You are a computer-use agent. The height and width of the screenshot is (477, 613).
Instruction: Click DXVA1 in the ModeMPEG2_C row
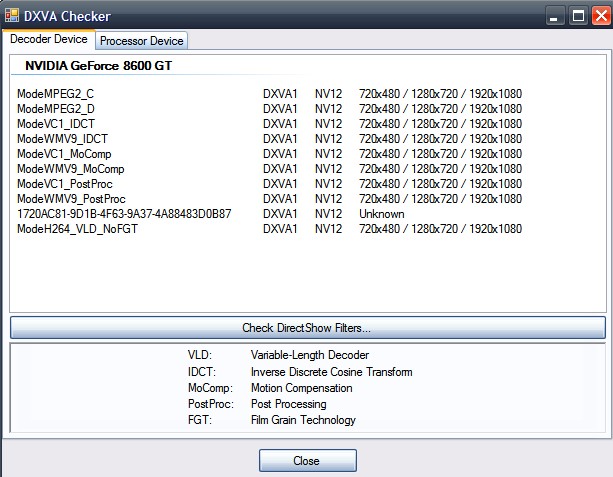pos(280,94)
